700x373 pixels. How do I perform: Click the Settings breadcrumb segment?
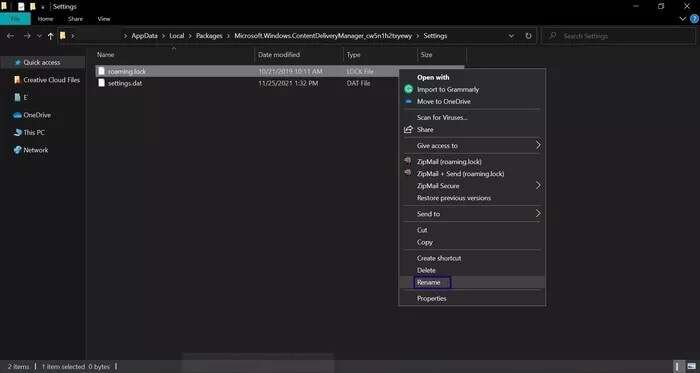(x=435, y=36)
